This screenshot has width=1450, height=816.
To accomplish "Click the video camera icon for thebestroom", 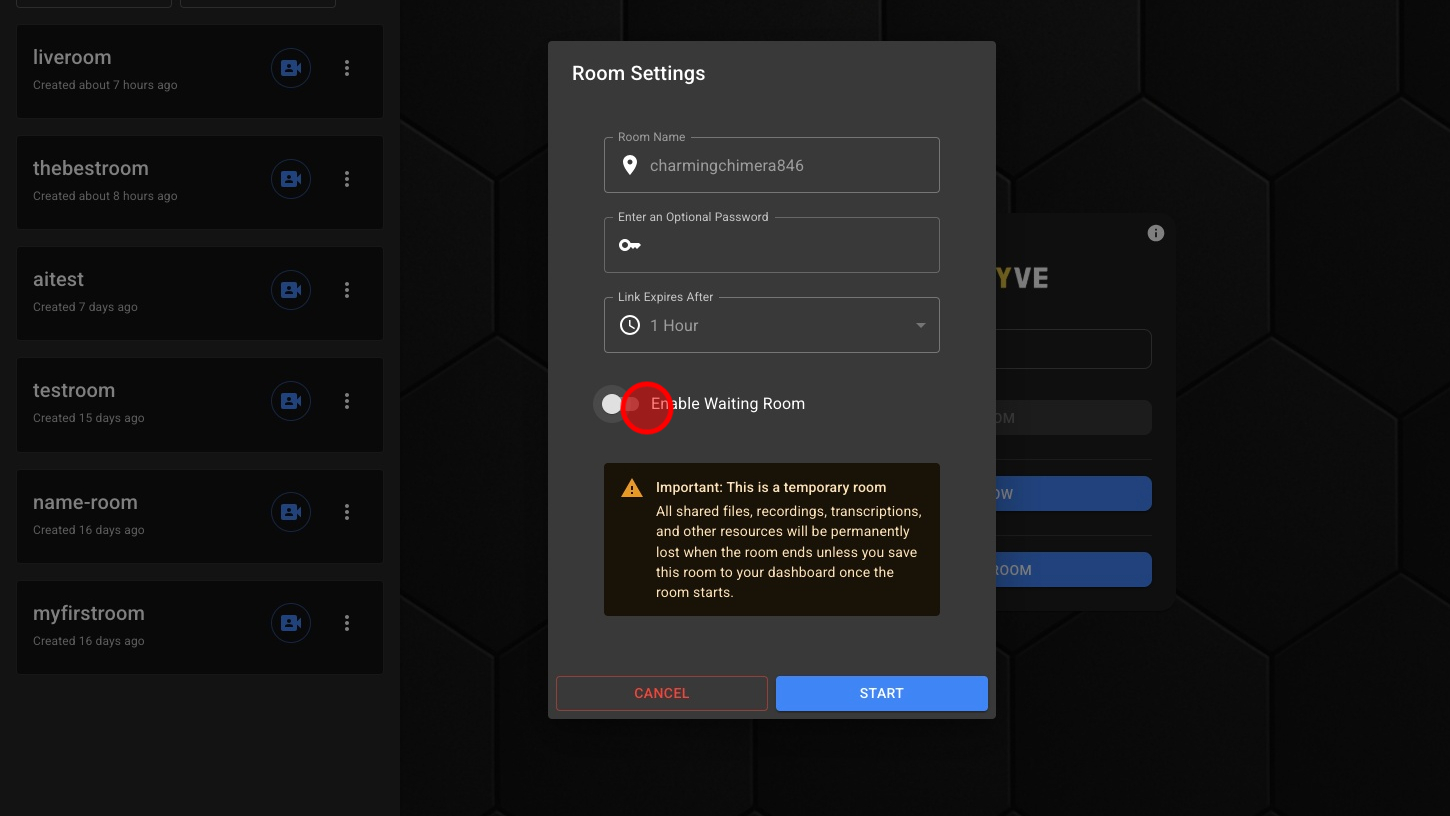I will coord(291,179).
